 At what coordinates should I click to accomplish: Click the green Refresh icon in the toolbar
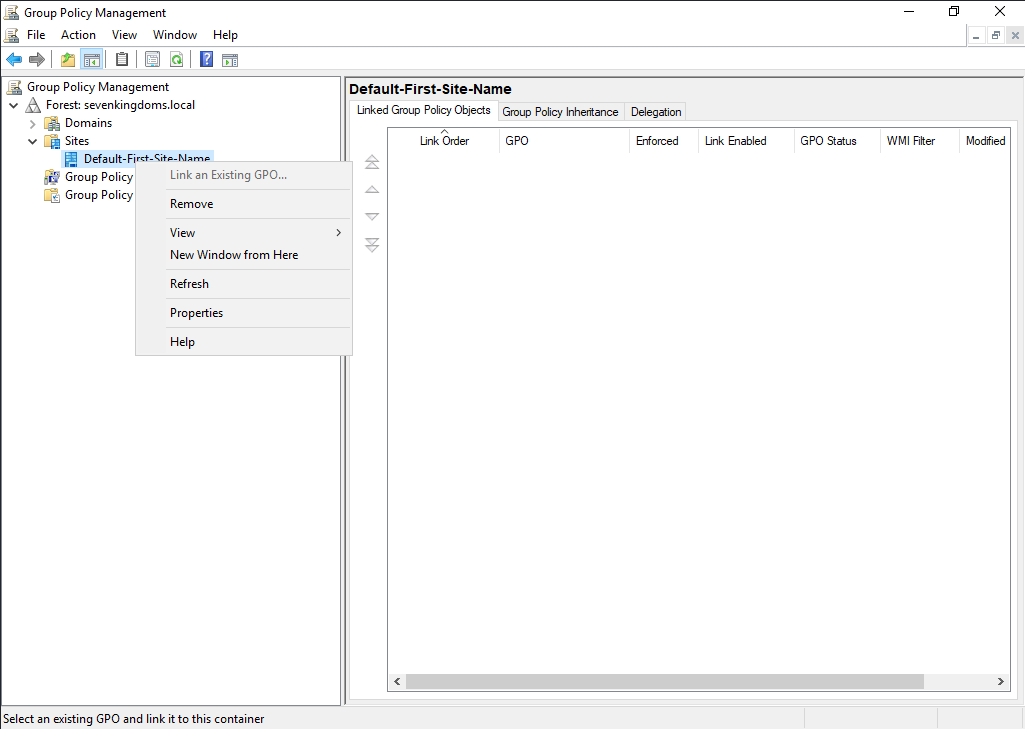point(176,59)
